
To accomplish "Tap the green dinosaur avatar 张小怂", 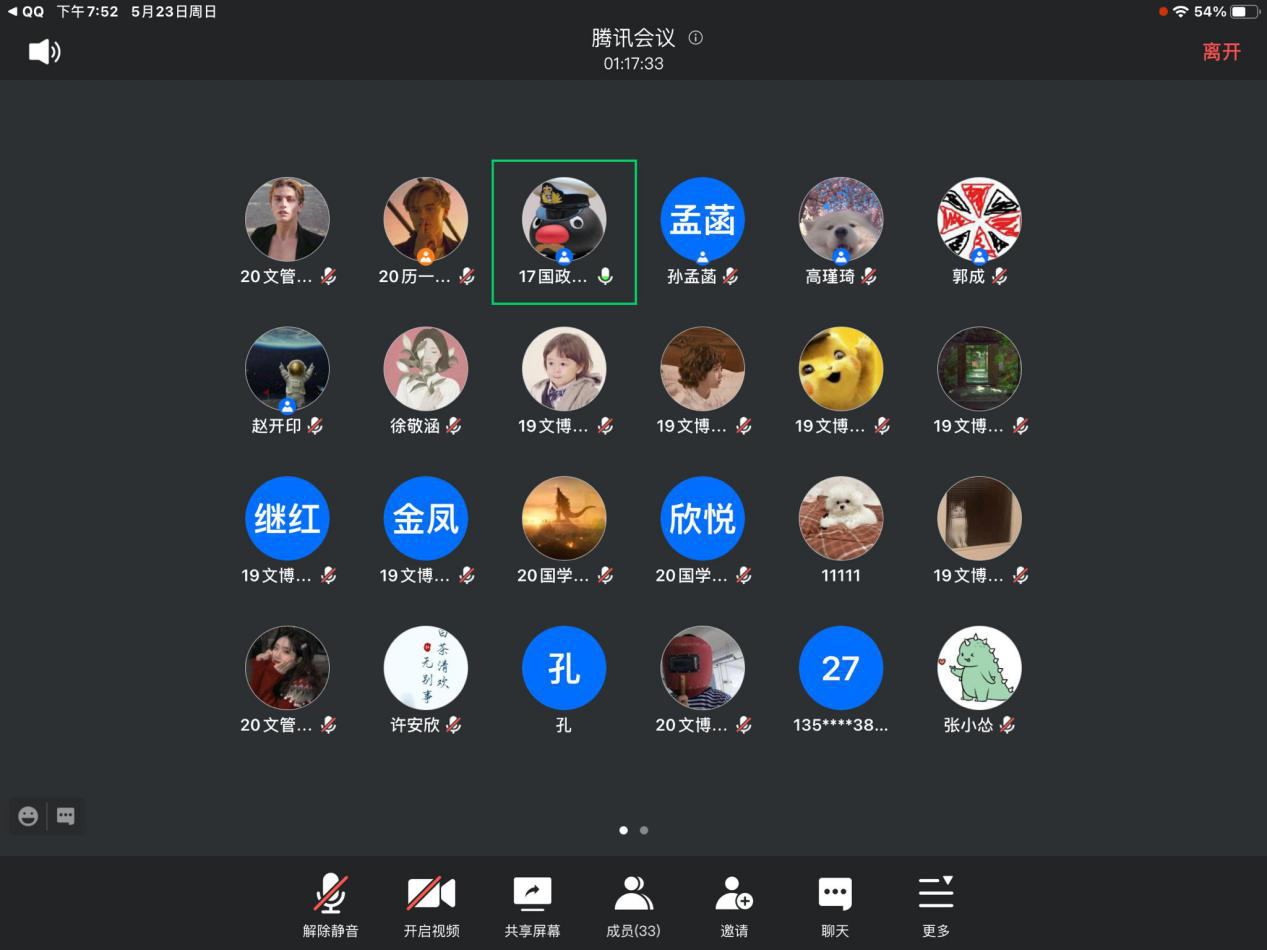I will [978, 668].
